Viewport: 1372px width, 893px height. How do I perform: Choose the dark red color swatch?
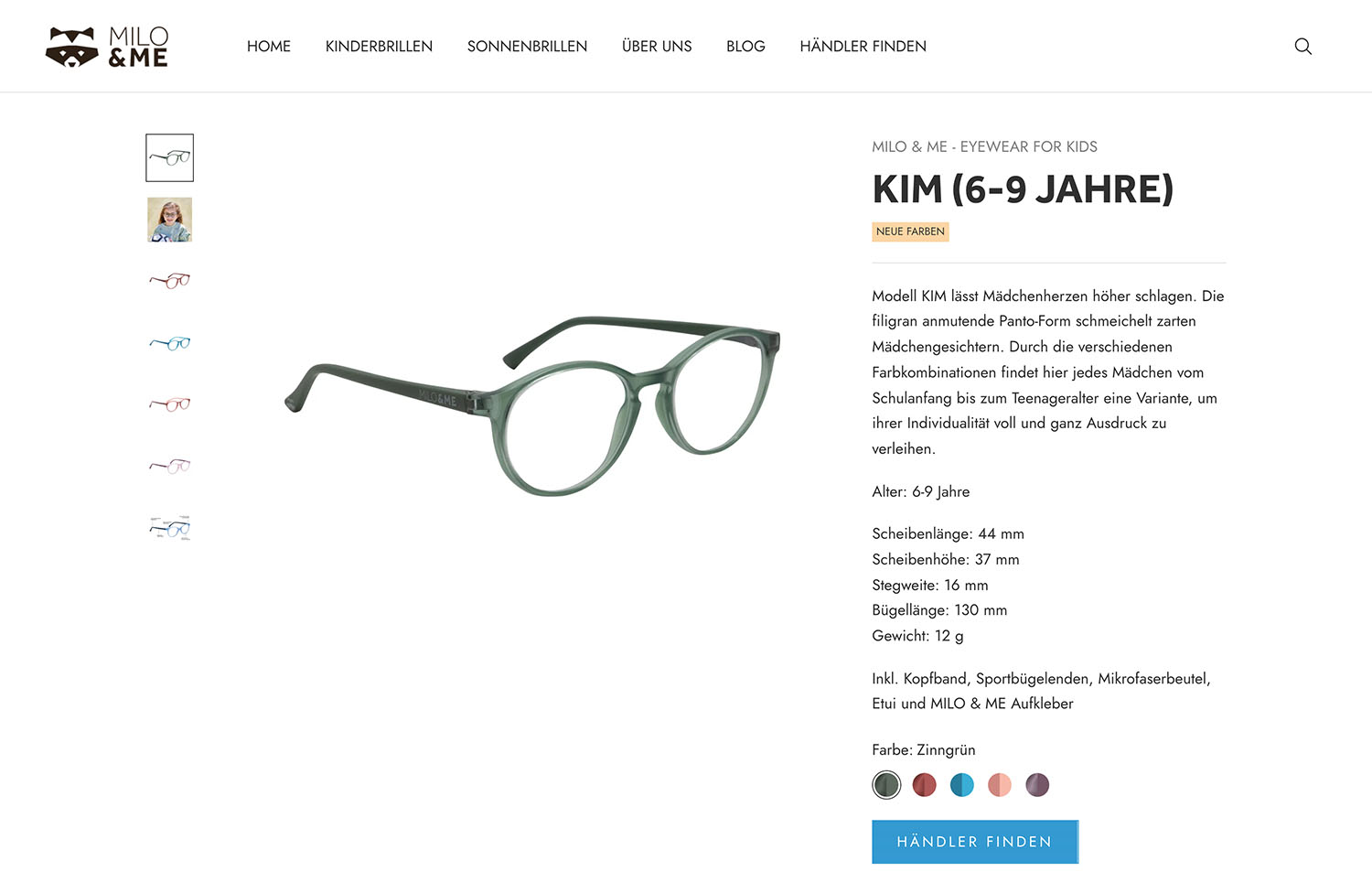pyautogui.click(x=924, y=785)
